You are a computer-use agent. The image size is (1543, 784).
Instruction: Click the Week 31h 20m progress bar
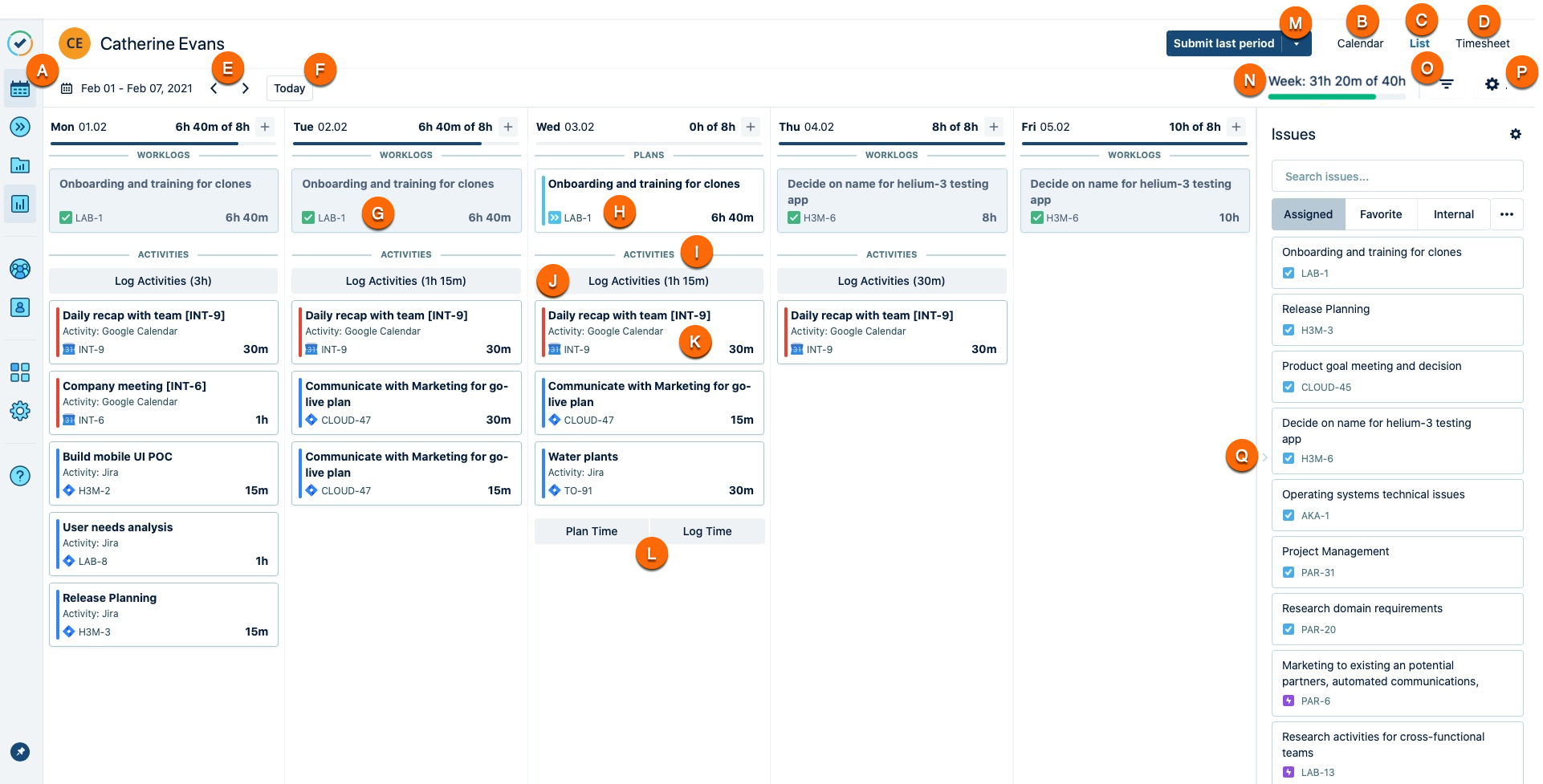[x=1337, y=97]
